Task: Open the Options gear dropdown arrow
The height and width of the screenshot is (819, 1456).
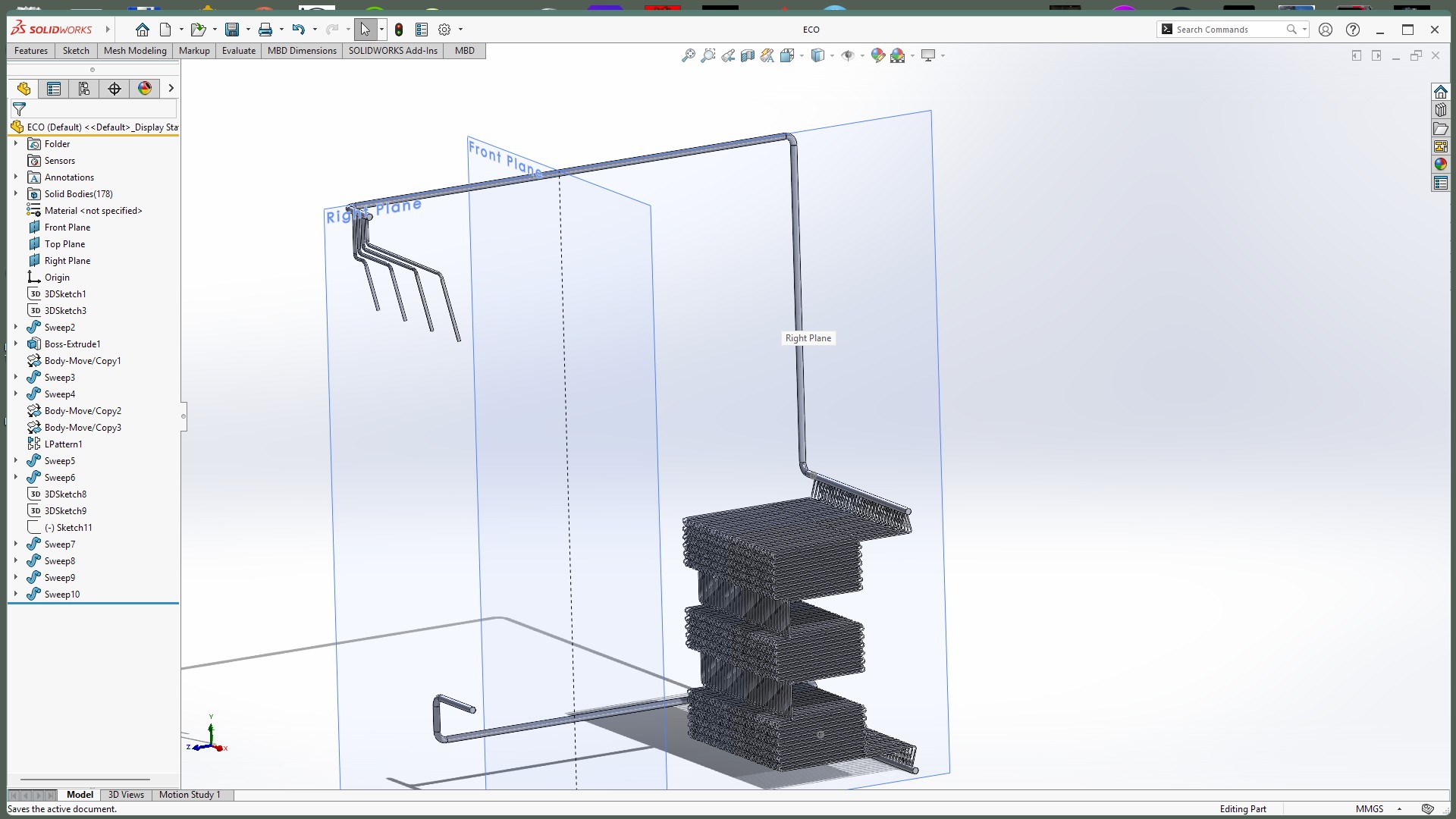Action: [x=460, y=30]
